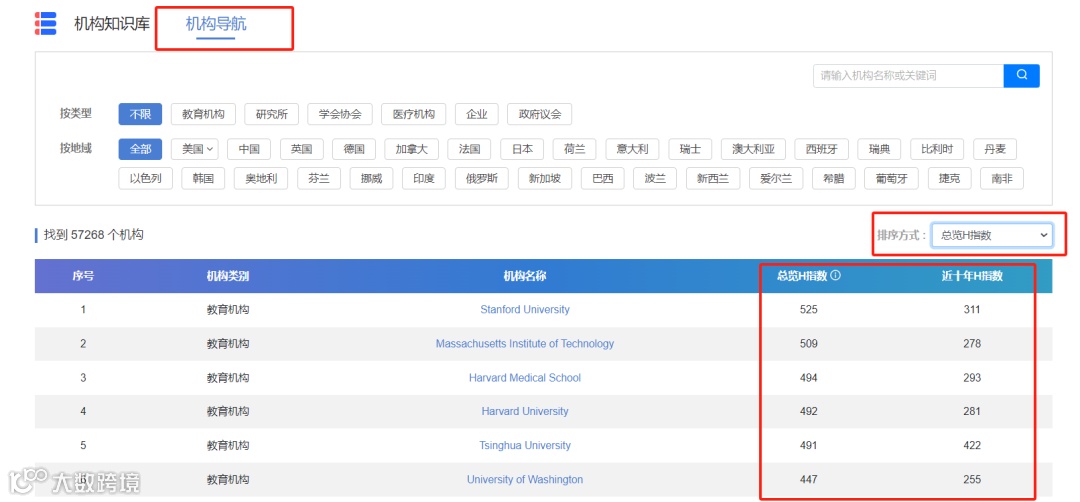Filter region by 瑞典
Screen dimensions: 1080x502
click(x=880, y=149)
